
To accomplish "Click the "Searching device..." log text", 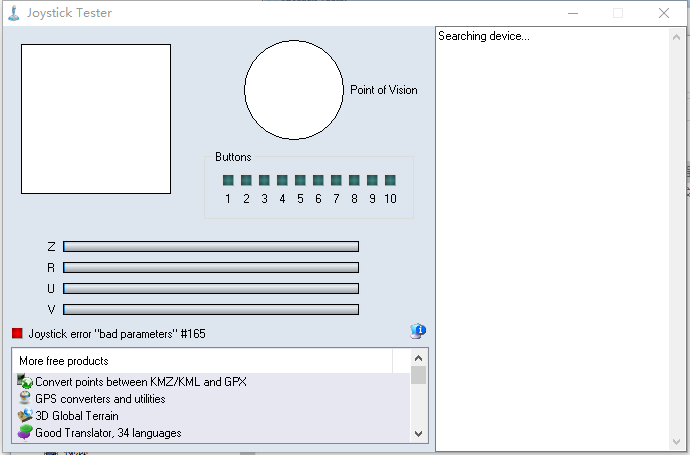I will point(484,36).
